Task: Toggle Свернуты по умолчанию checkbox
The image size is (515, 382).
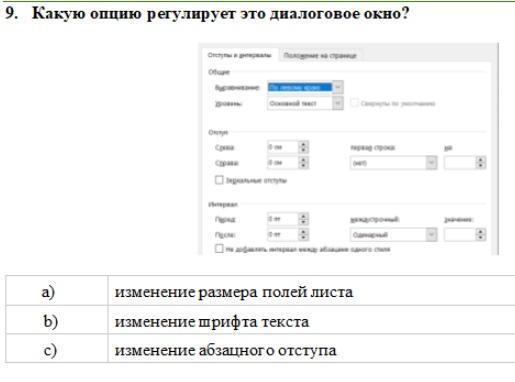Action: (354, 103)
